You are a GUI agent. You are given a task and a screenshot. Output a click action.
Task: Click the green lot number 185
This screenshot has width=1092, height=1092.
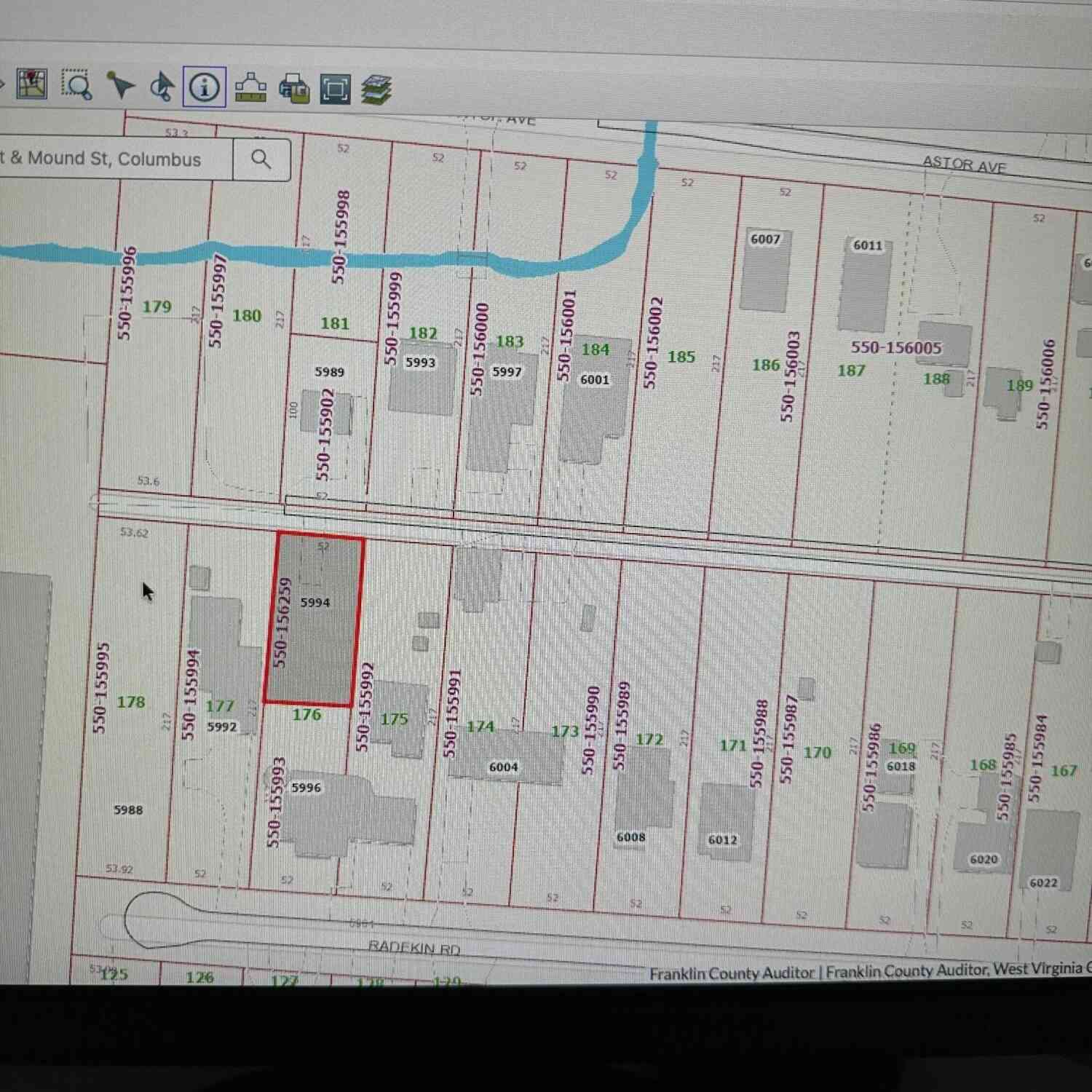click(x=681, y=357)
